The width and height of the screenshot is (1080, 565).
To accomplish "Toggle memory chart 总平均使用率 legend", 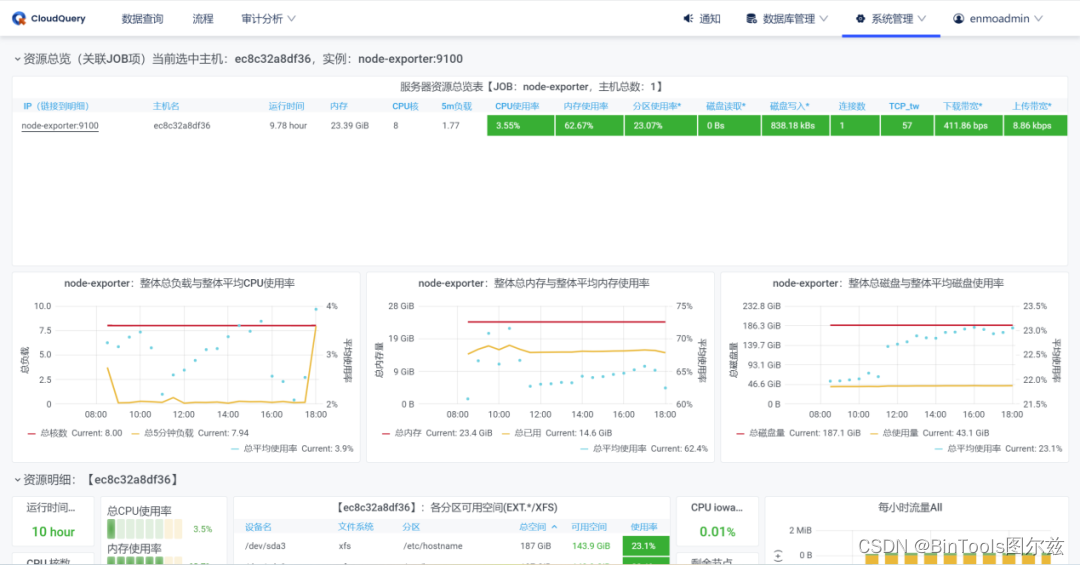I will click(619, 449).
